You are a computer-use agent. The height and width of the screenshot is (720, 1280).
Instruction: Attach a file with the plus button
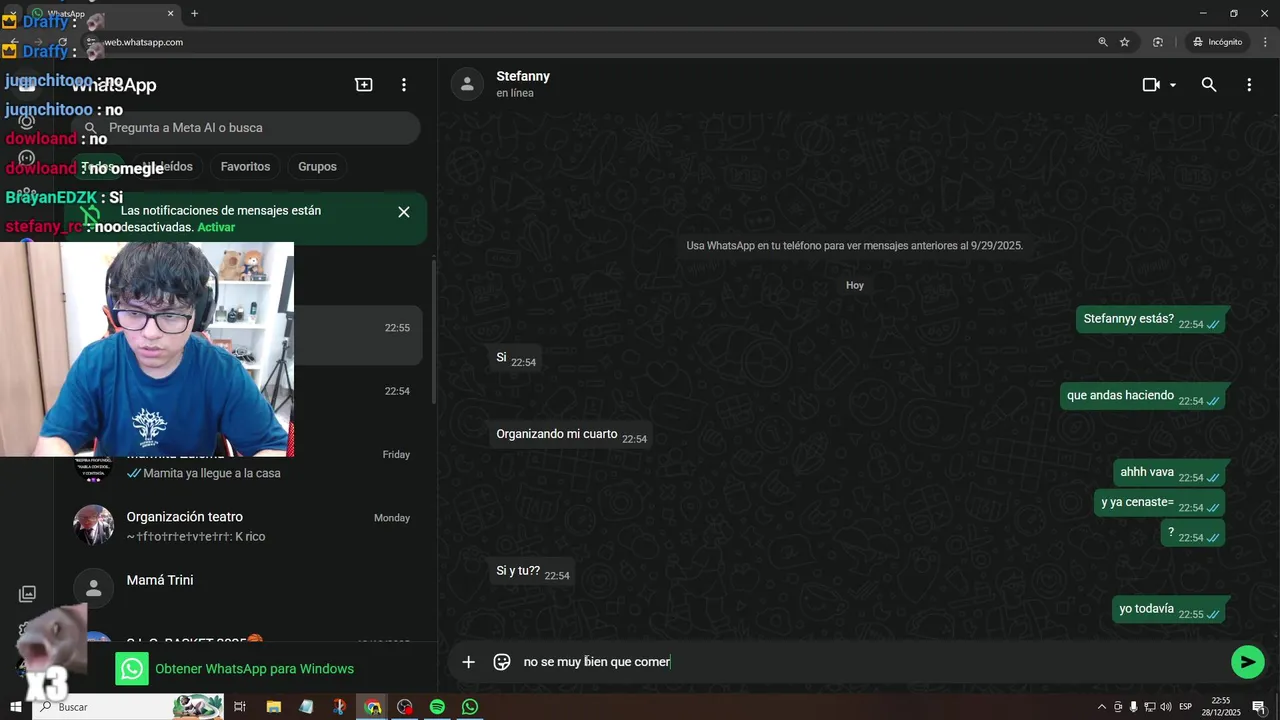pos(468,662)
